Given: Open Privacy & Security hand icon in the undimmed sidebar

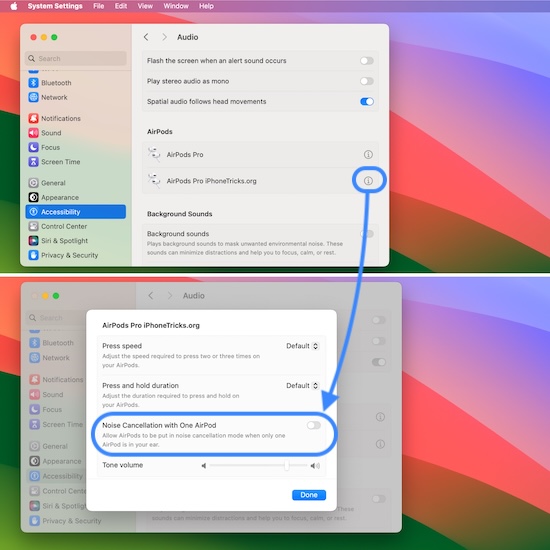Looking at the screenshot, I should (33, 255).
